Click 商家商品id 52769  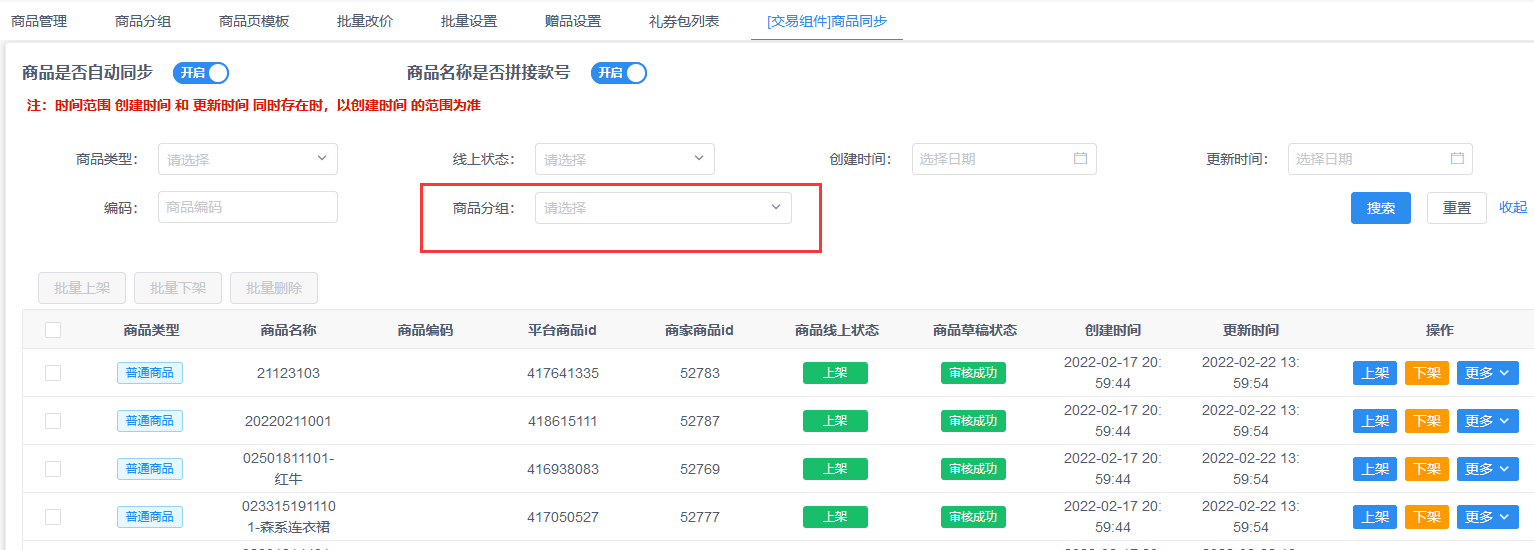pyautogui.click(x=700, y=469)
